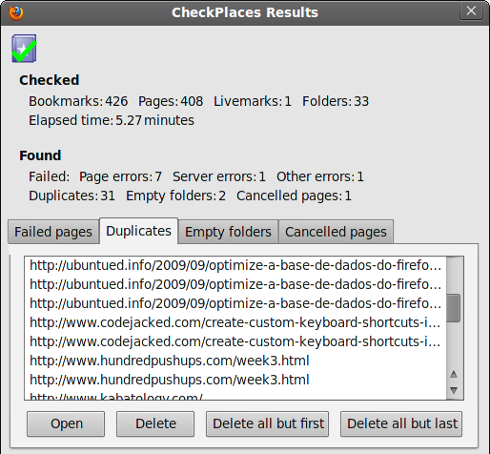Select first hundredpushups.com week3.html entry
Screen dimensions: 490x454
pos(235,361)
